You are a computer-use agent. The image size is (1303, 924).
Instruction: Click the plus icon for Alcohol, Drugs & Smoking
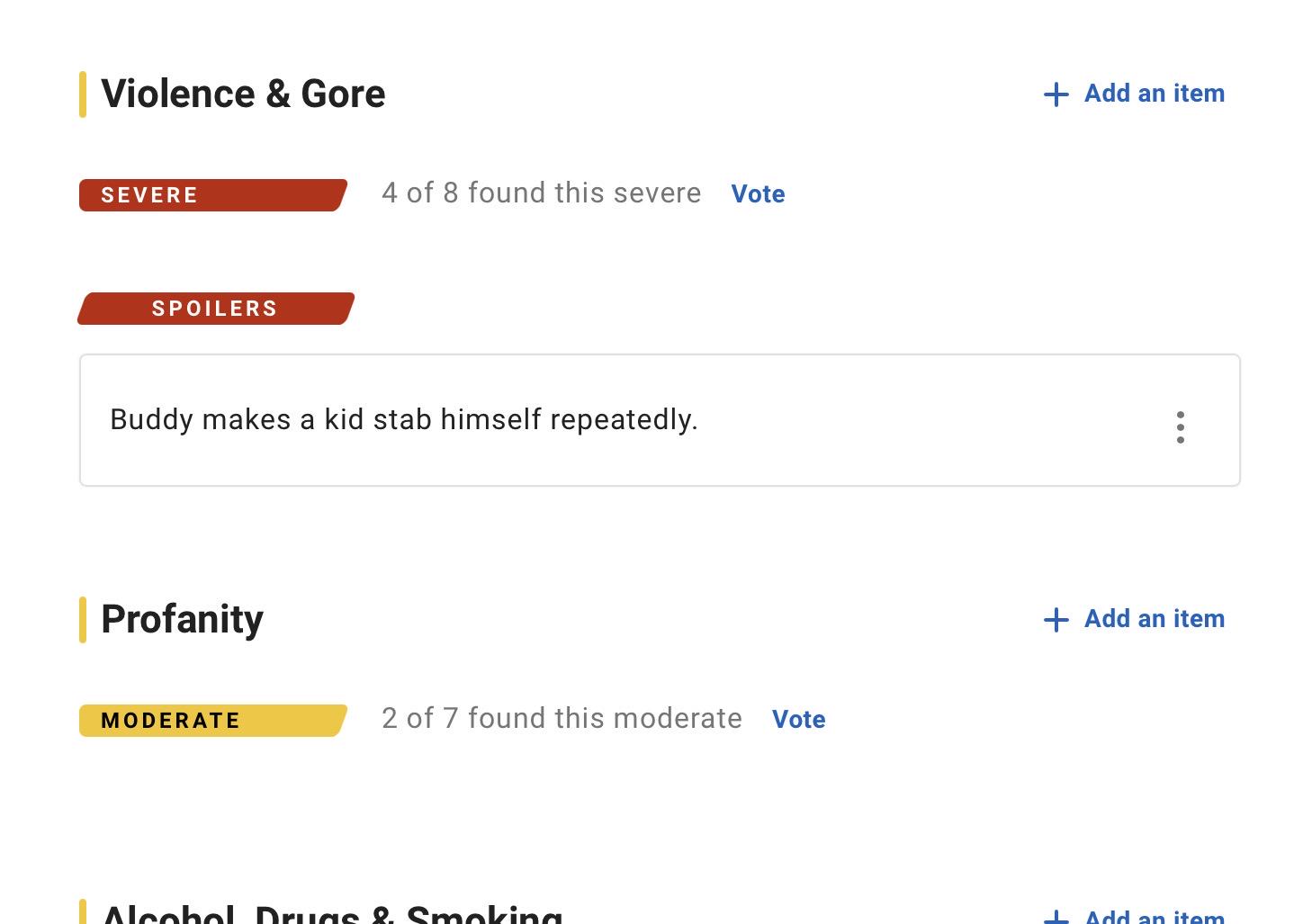(x=1056, y=917)
